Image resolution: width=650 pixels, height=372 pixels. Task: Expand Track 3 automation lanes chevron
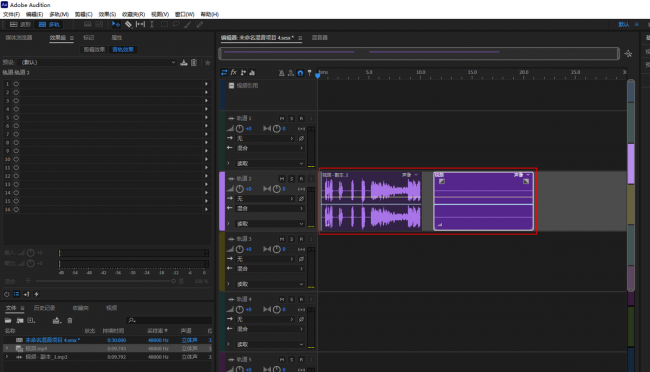(x=228, y=284)
